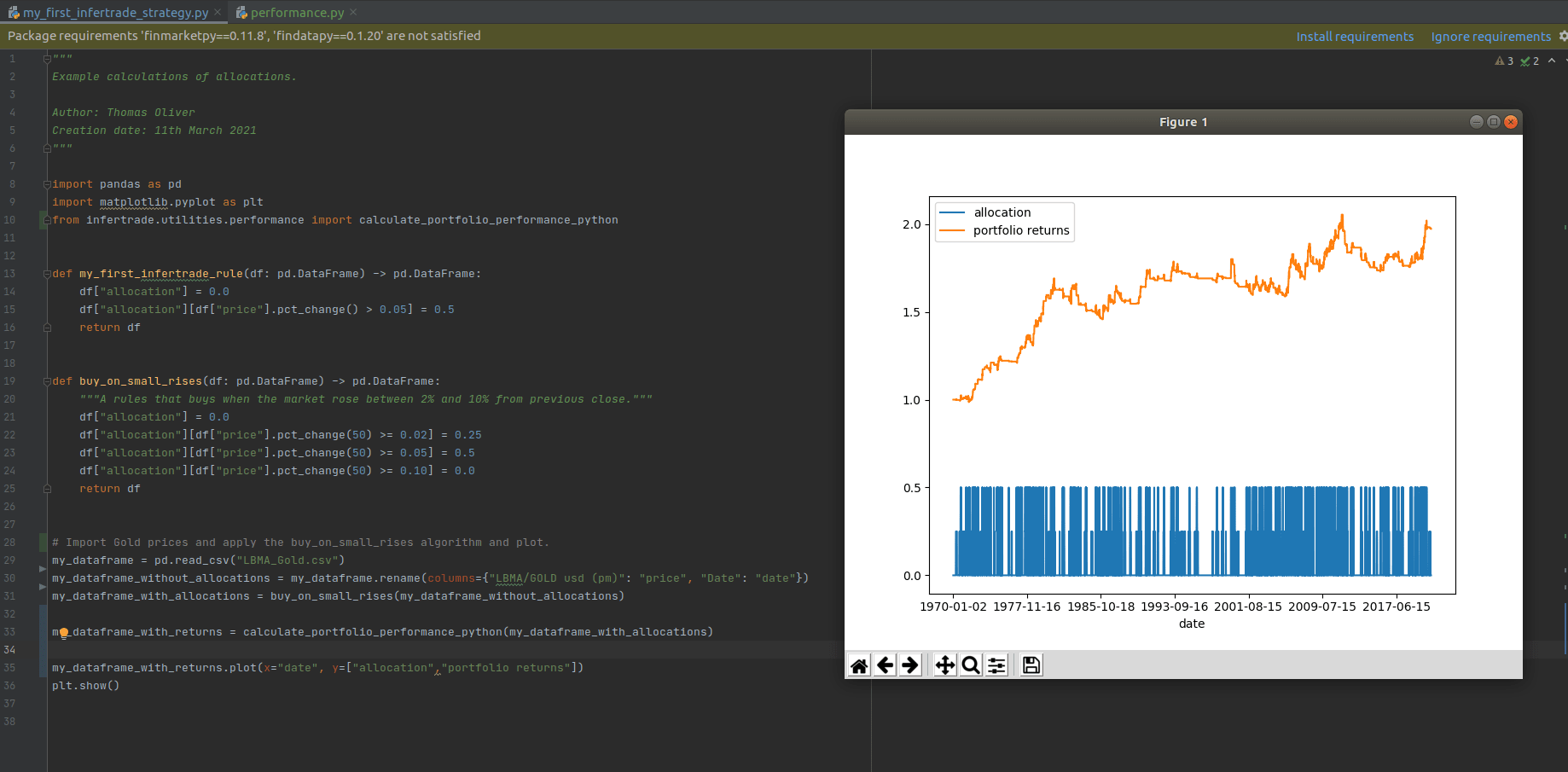This screenshot has height=772, width=1568.
Task: Click the Ignore requirements link
Action: pyautogui.click(x=1490, y=37)
